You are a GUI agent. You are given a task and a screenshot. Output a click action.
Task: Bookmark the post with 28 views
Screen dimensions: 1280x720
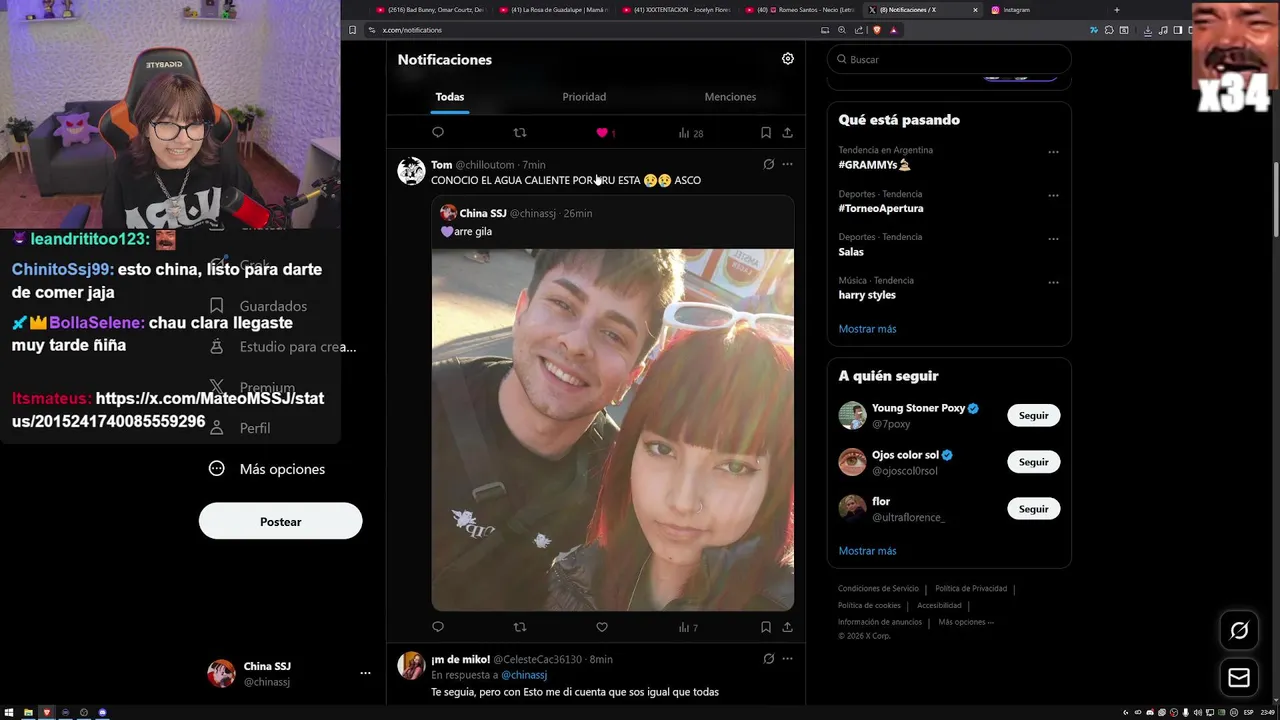(x=765, y=132)
